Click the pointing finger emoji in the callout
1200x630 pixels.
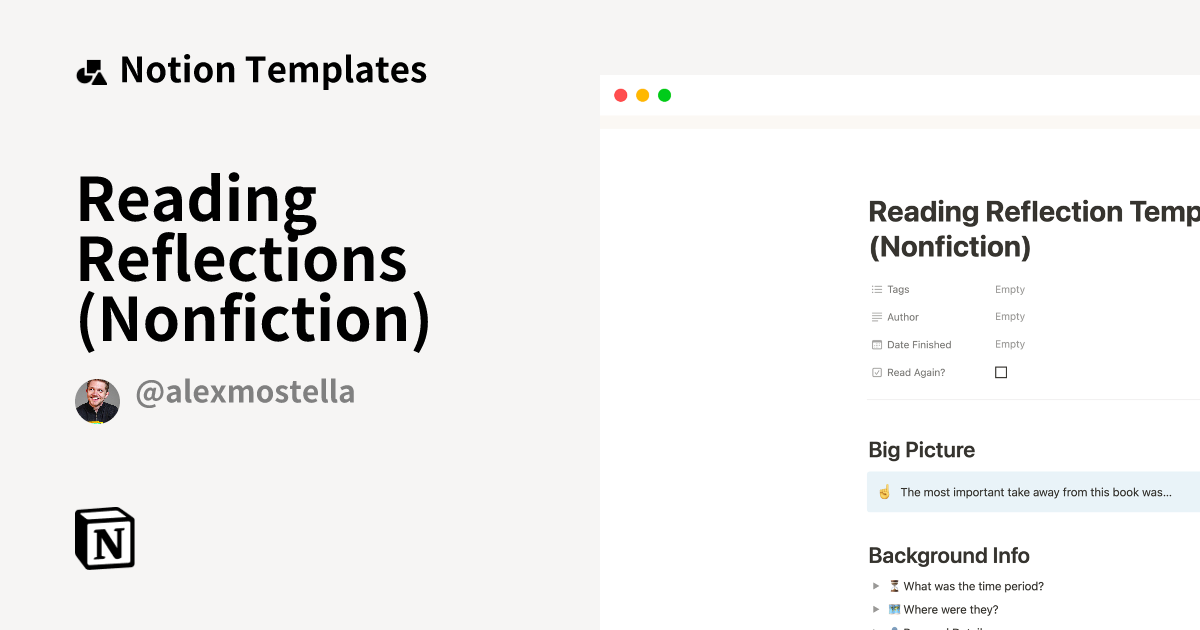click(x=884, y=491)
